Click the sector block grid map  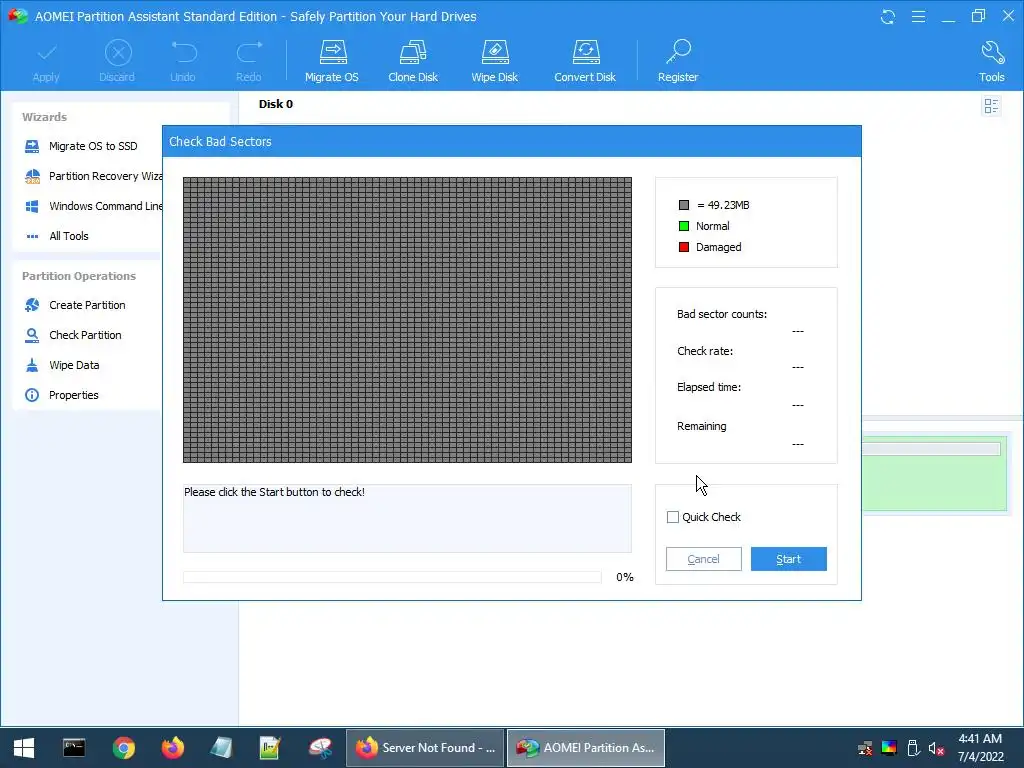tap(407, 320)
